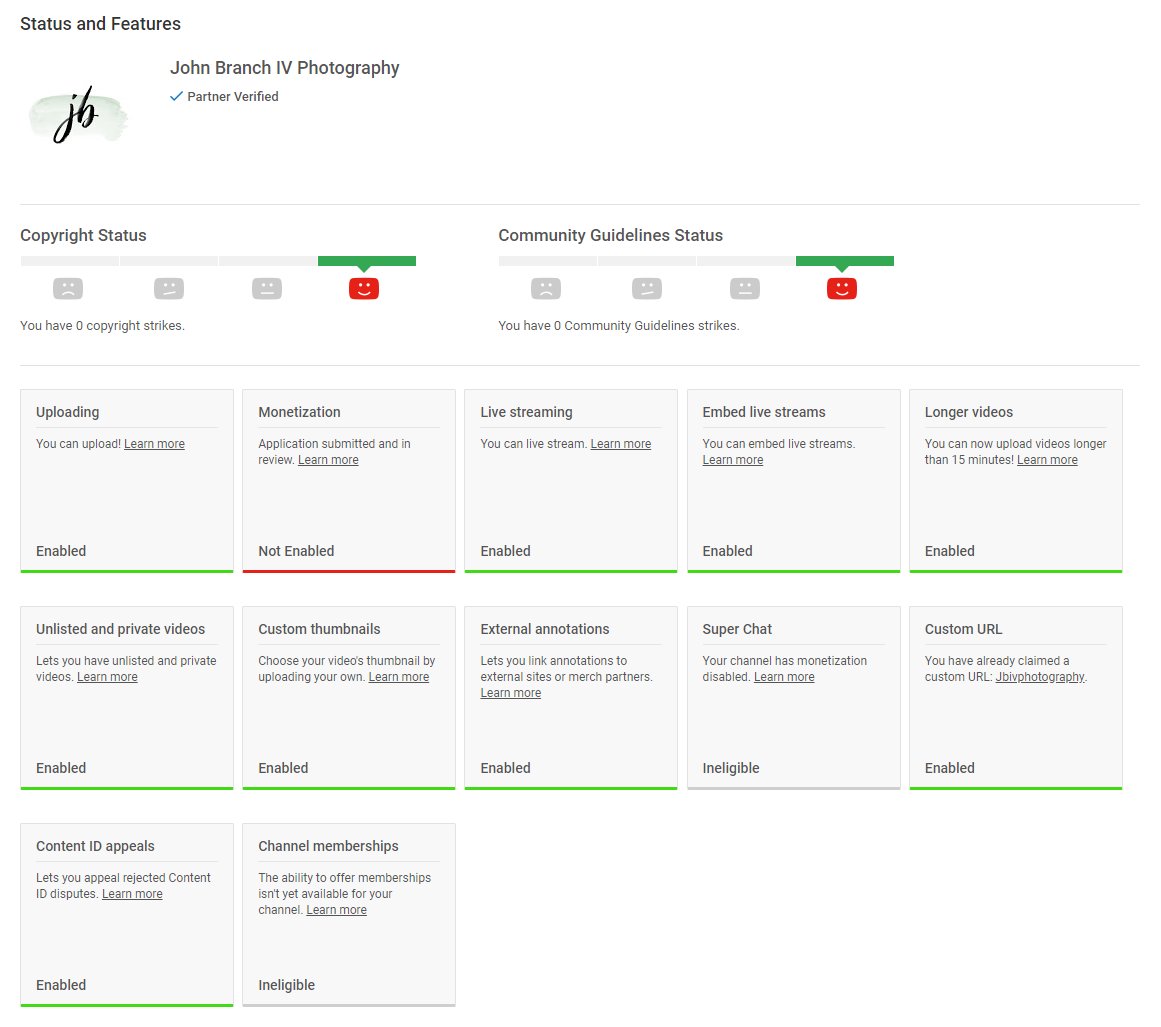Open Learn more link in Embed live streams card
The image size is (1161, 1027).
[732, 460]
